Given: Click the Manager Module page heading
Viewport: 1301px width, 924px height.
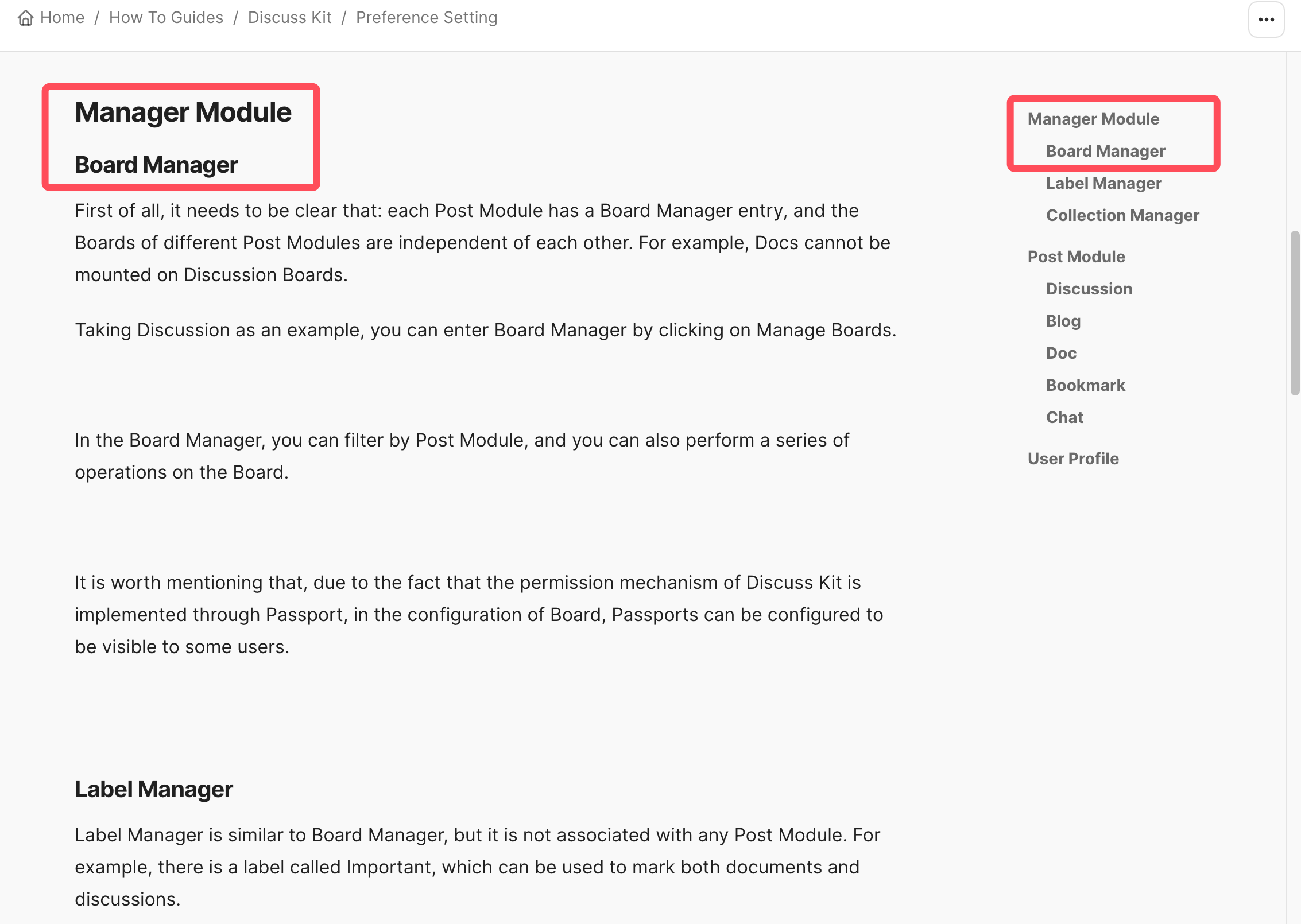Looking at the screenshot, I should [x=183, y=112].
